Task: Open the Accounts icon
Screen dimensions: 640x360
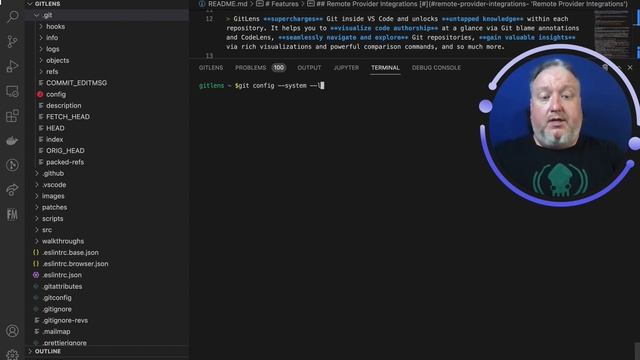Action: (12, 331)
